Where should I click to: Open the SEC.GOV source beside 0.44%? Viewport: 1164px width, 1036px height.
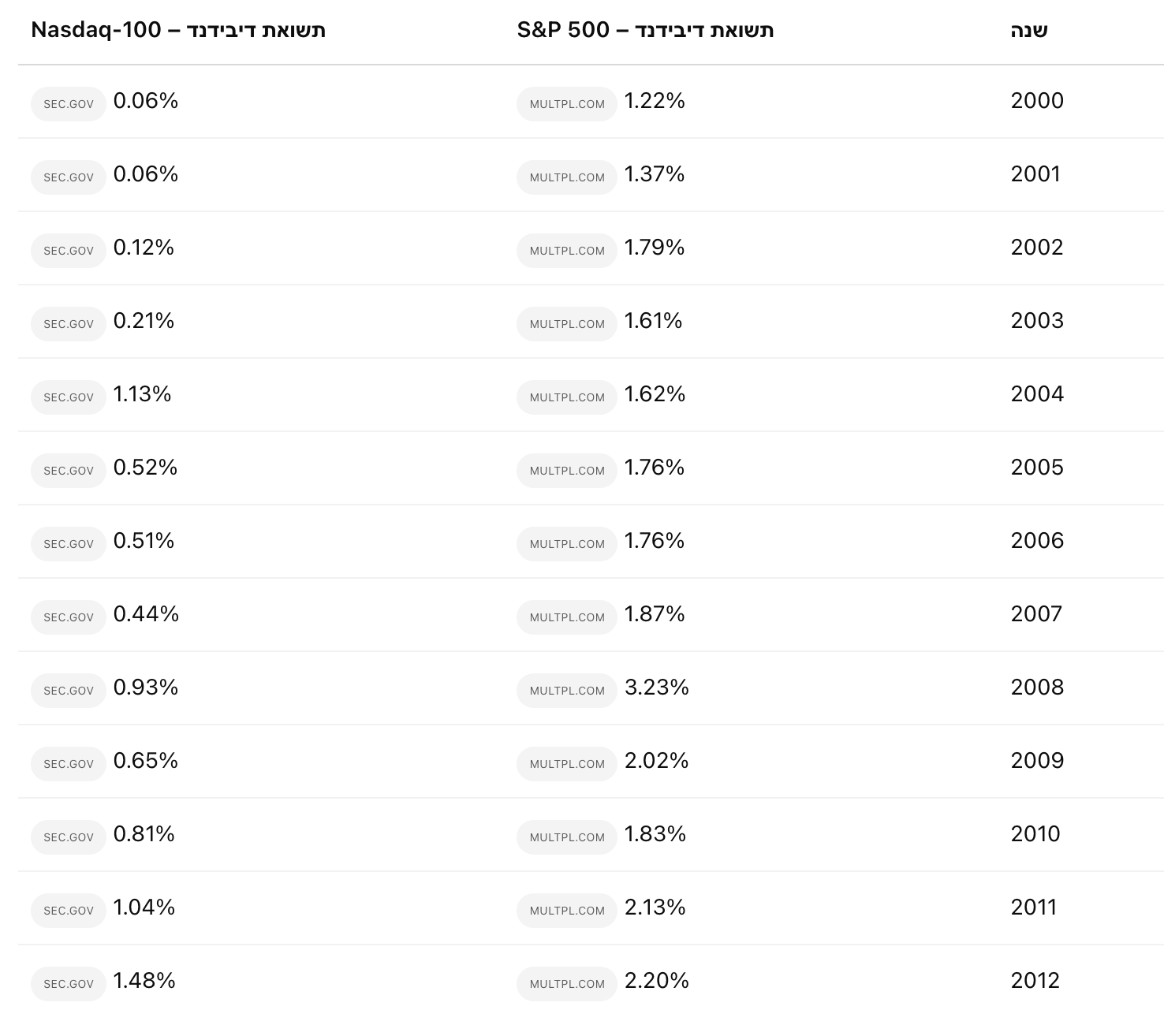click(x=69, y=617)
